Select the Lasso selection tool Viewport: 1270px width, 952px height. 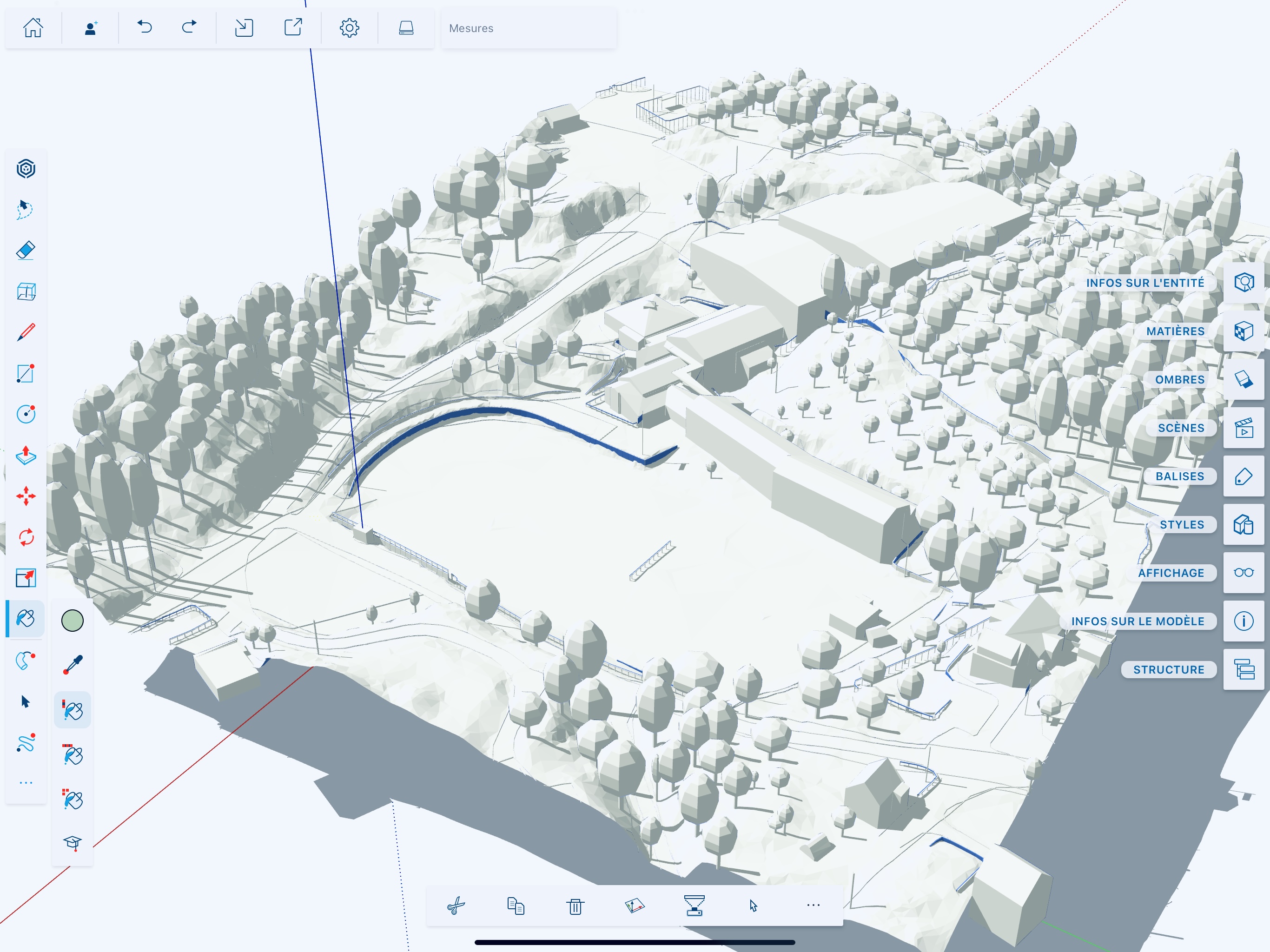[x=25, y=209]
